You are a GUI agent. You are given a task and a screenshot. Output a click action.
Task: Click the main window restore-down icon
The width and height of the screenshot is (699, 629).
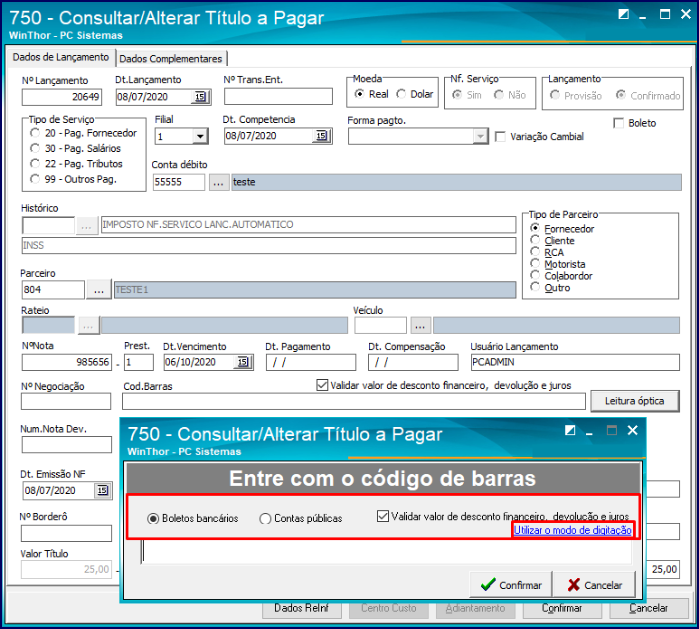pos(624,14)
